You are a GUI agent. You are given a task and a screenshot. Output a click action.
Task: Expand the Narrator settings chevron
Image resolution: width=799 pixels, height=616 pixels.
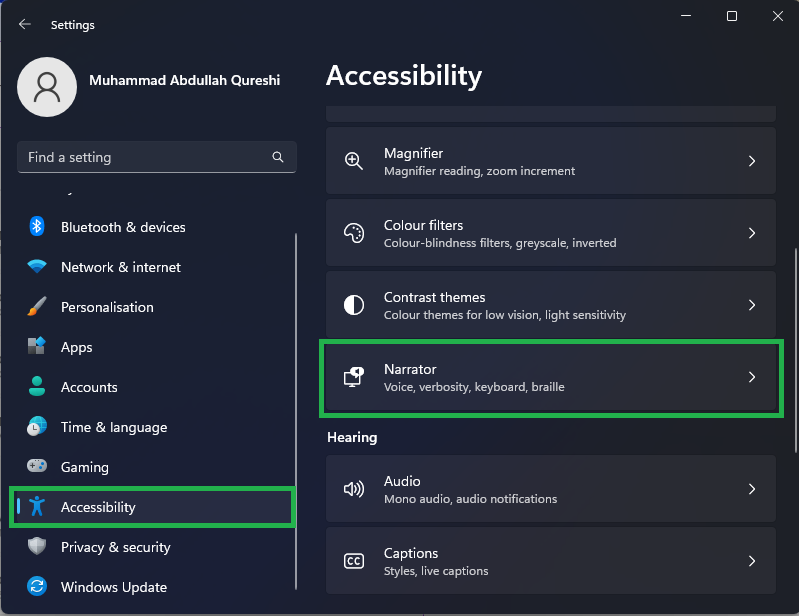pyautogui.click(x=752, y=377)
